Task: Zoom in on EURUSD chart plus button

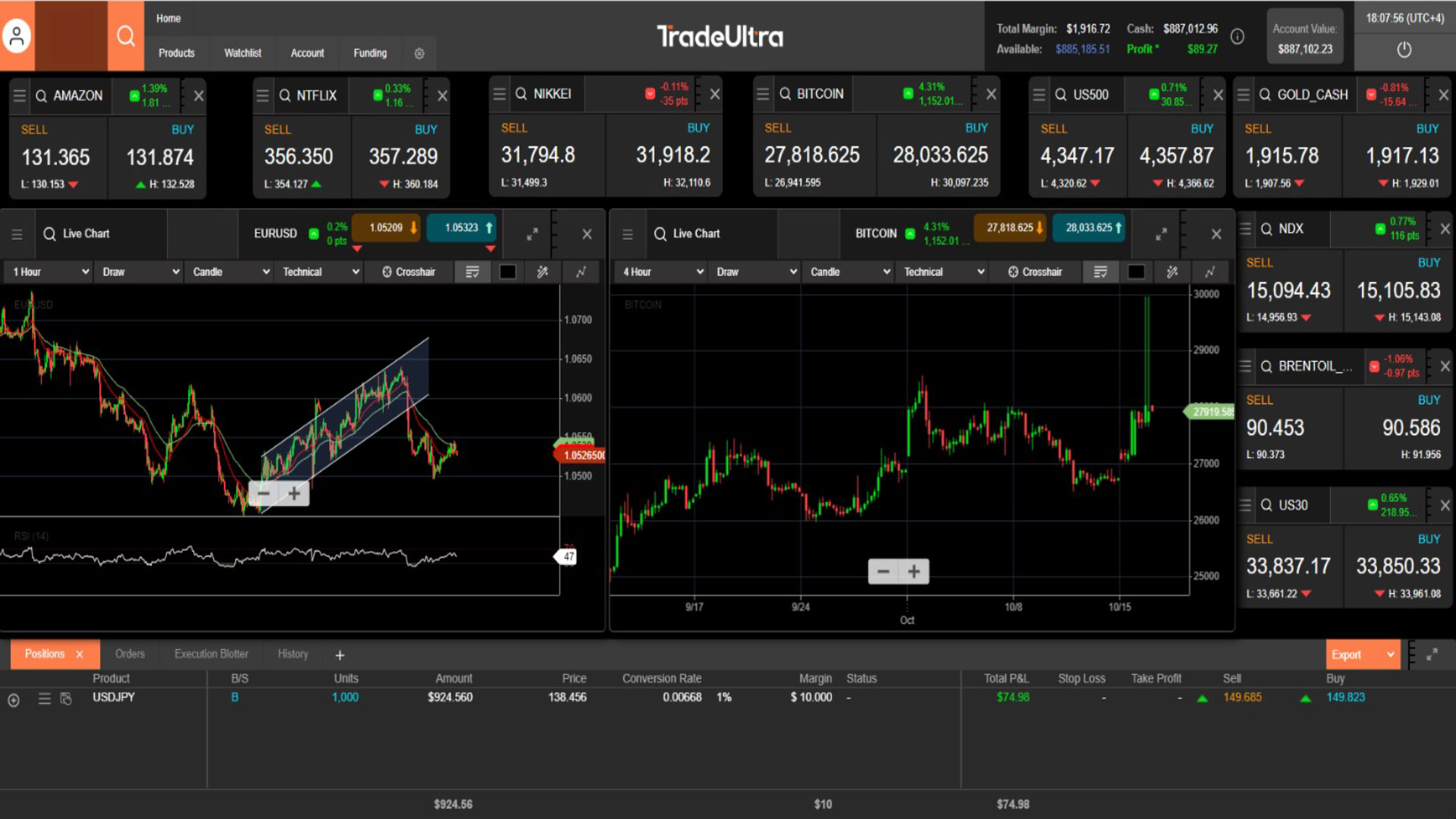Action: (x=294, y=494)
